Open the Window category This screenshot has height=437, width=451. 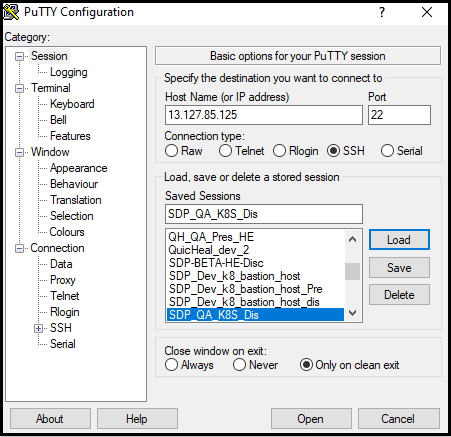[x=50, y=152]
